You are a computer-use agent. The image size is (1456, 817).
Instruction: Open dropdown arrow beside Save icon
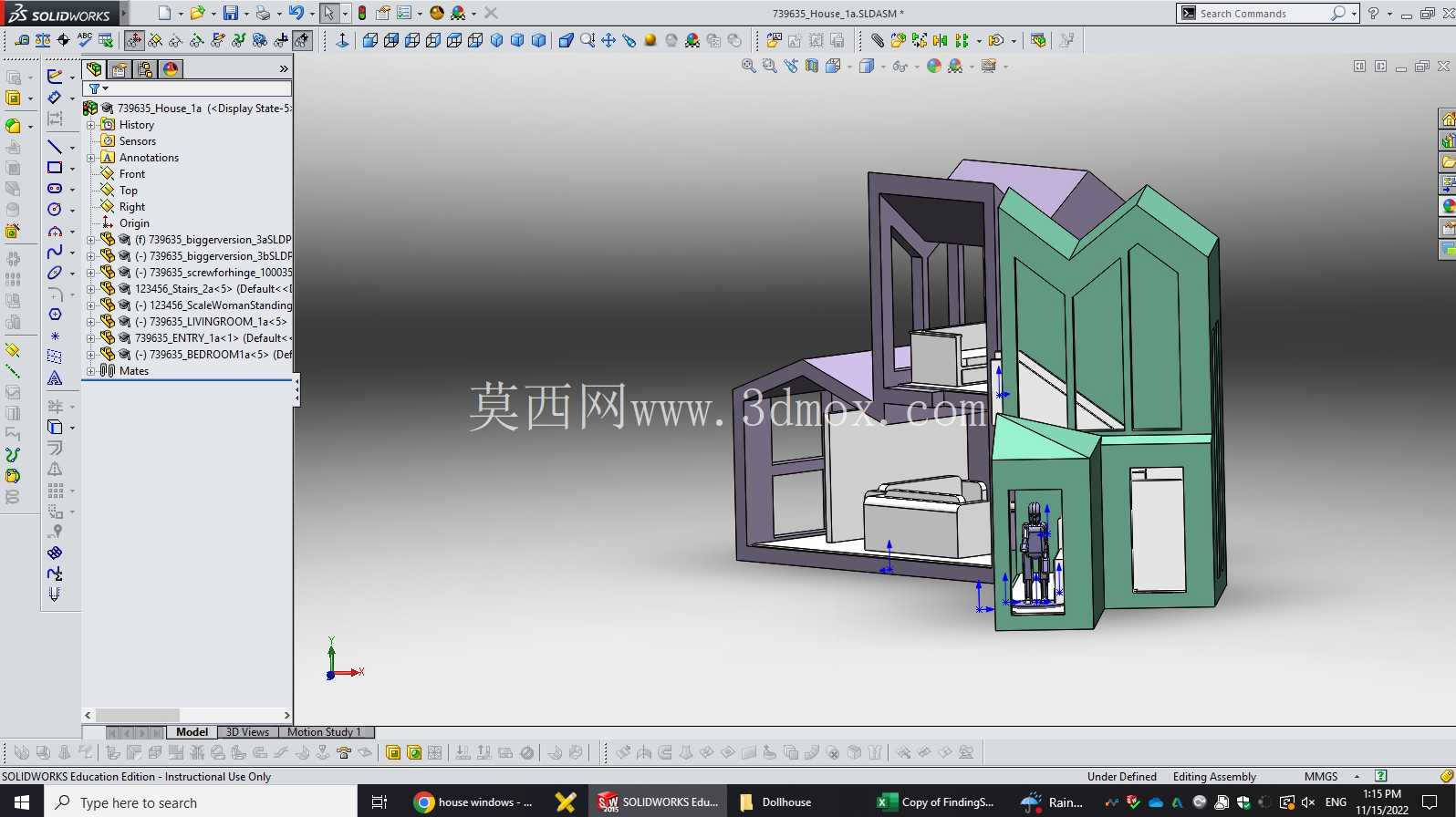coord(246,14)
